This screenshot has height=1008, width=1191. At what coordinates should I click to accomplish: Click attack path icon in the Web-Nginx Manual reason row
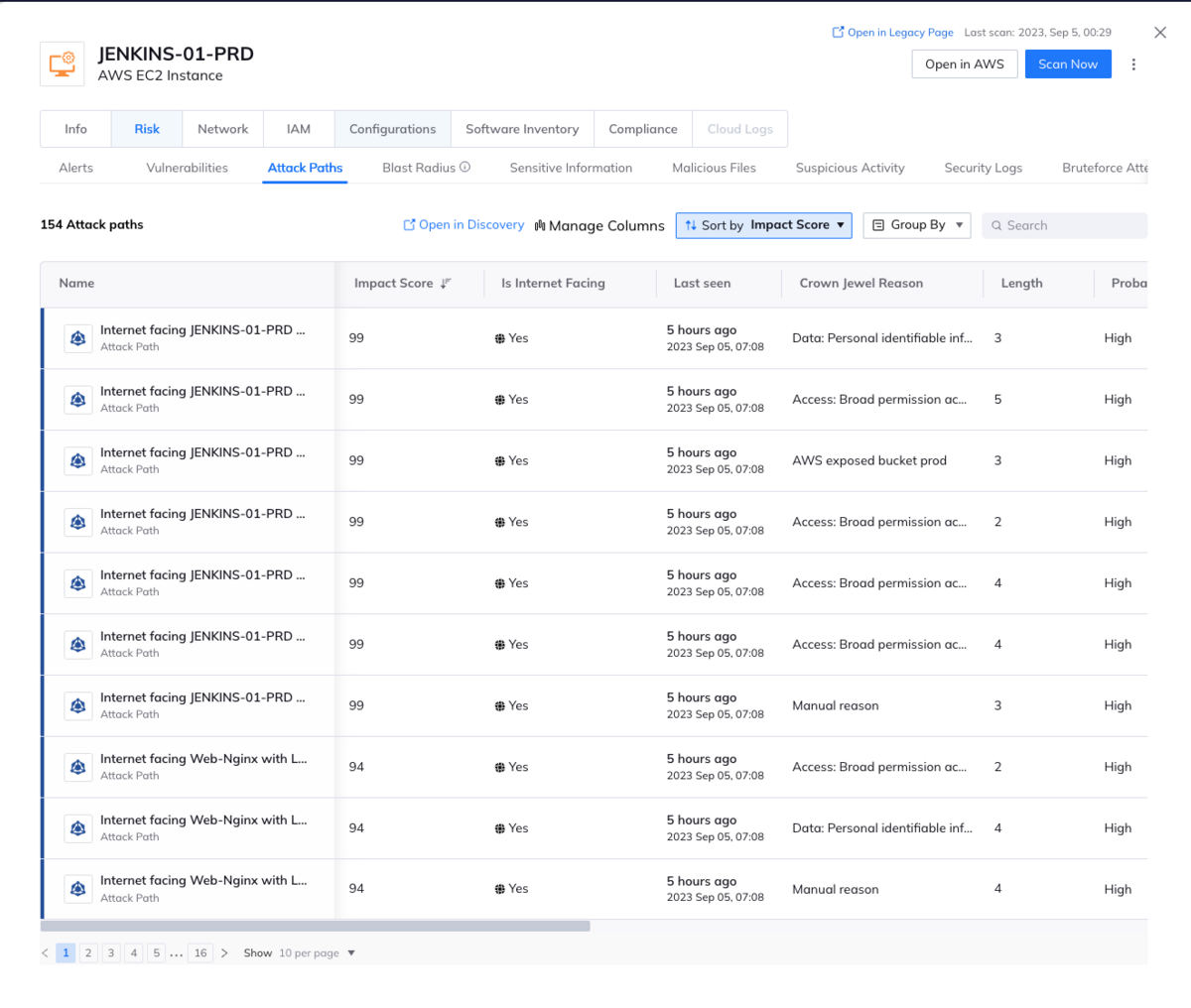[77, 890]
